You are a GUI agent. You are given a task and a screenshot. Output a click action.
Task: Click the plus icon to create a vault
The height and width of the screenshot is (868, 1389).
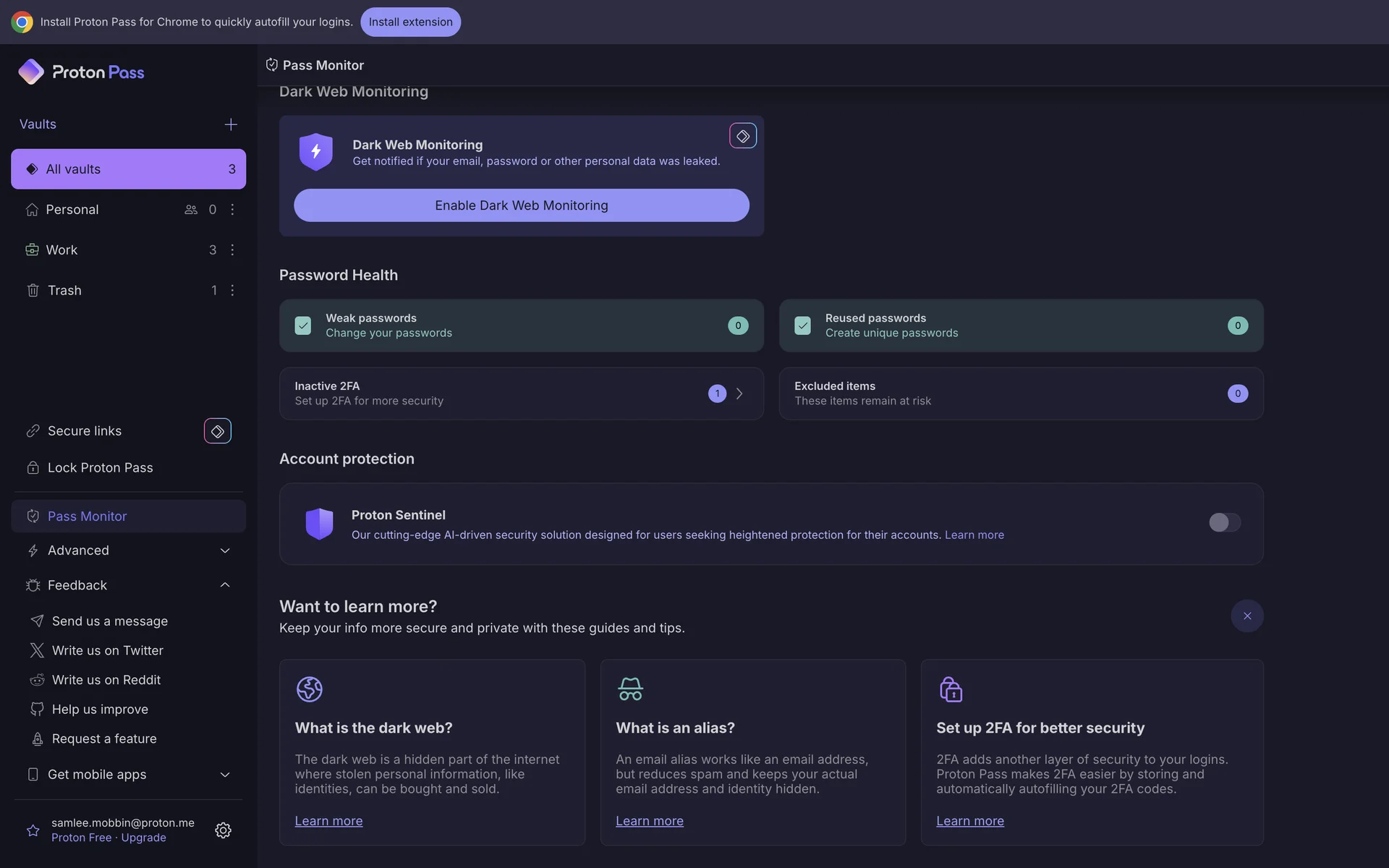click(x=231, y=124)
